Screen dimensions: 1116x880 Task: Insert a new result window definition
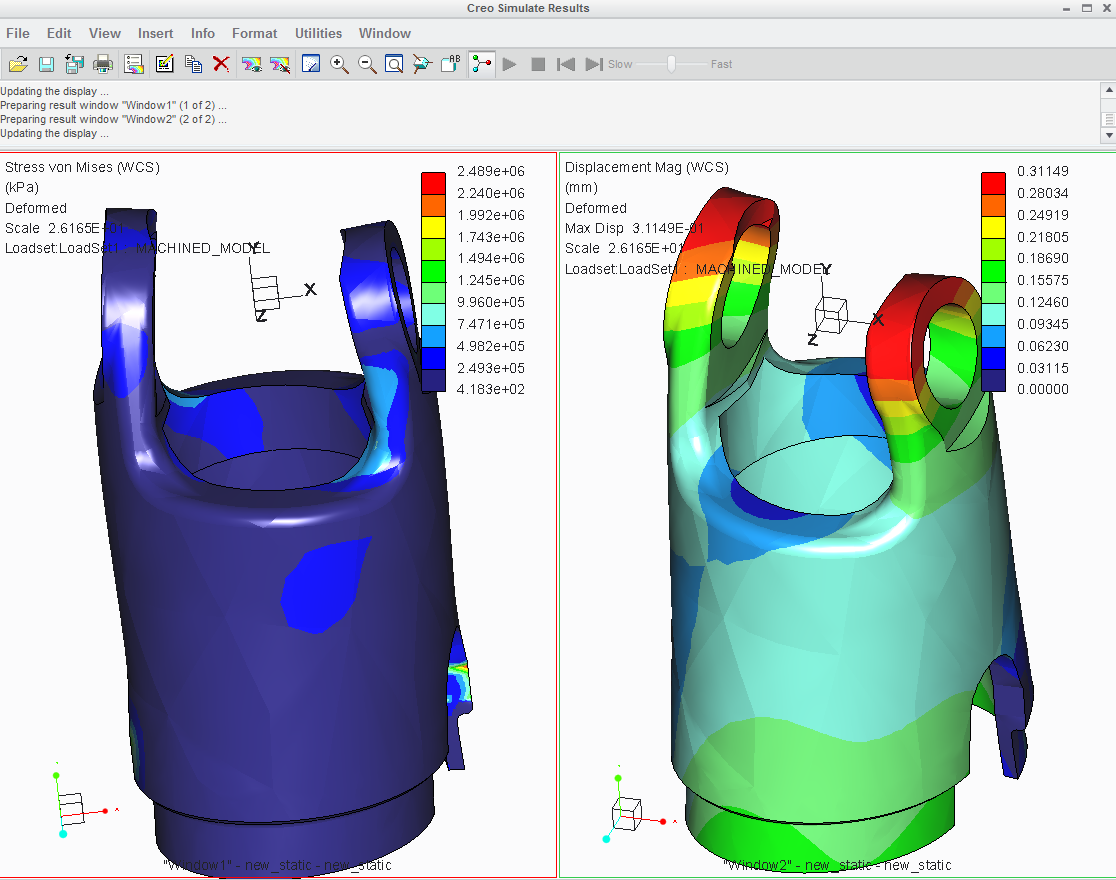[134, 64]
